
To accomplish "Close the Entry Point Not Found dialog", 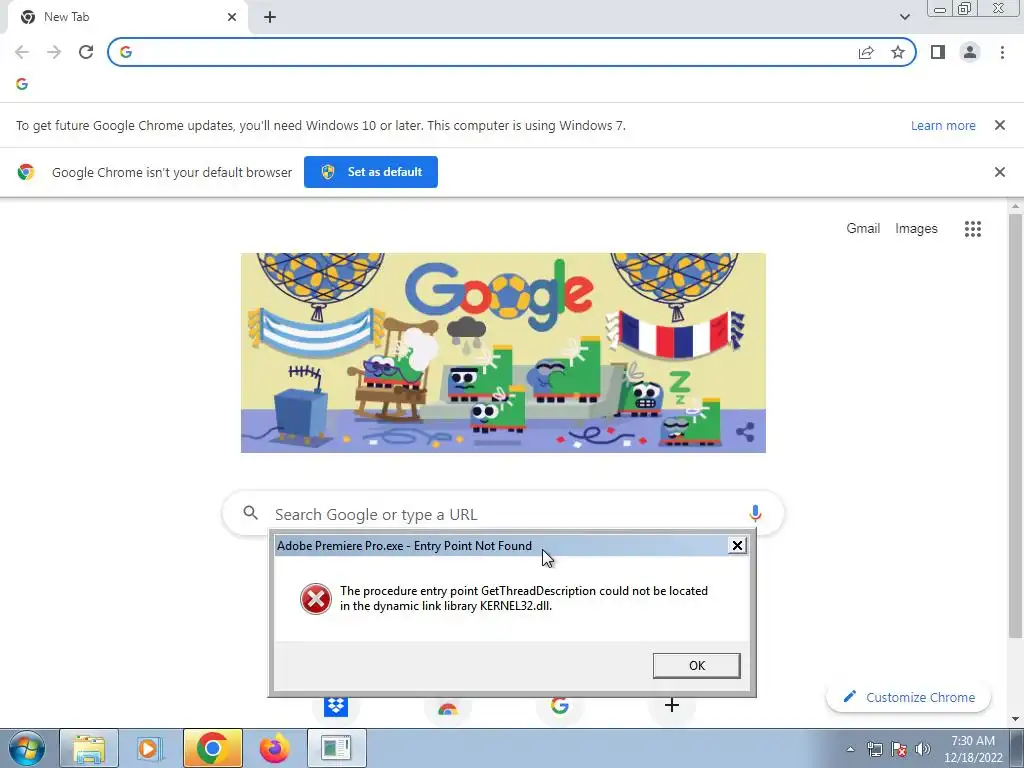I will tap(737, 545).
